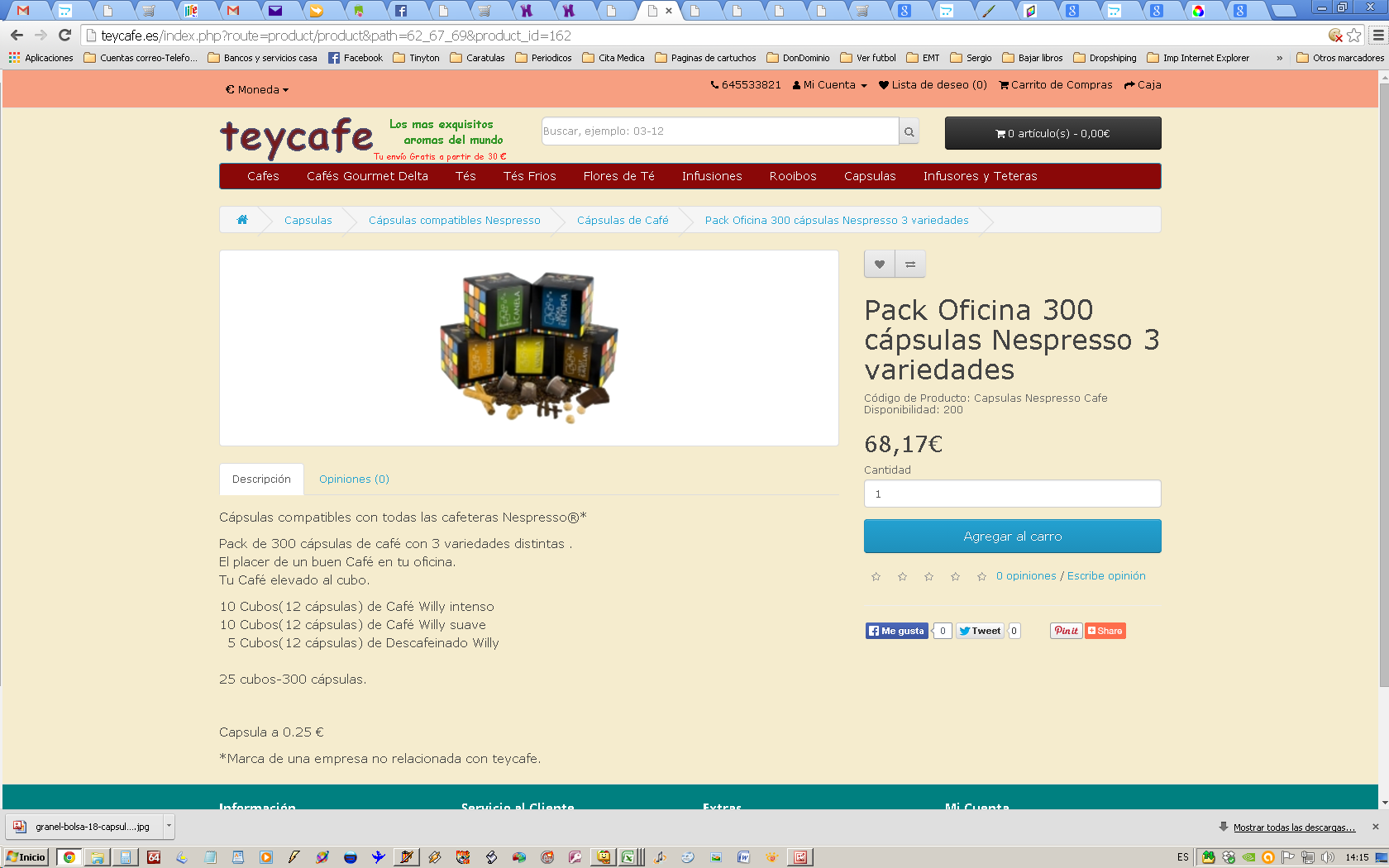The height and width of the screenshot is (868, 1389).
Task: Go back to previous page in Chrome
Action: pyautogui.click(x=17, y=36)
